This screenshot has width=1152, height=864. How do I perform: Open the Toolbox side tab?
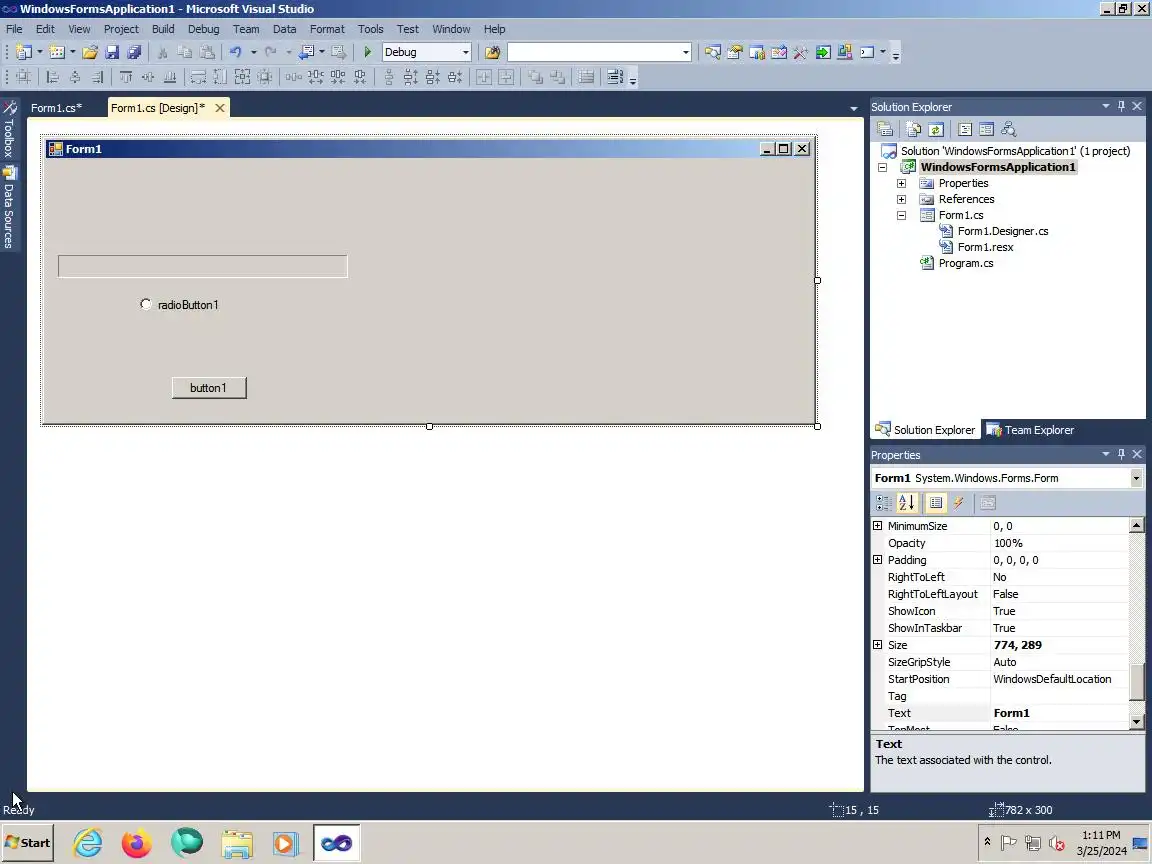pos(9,129)
